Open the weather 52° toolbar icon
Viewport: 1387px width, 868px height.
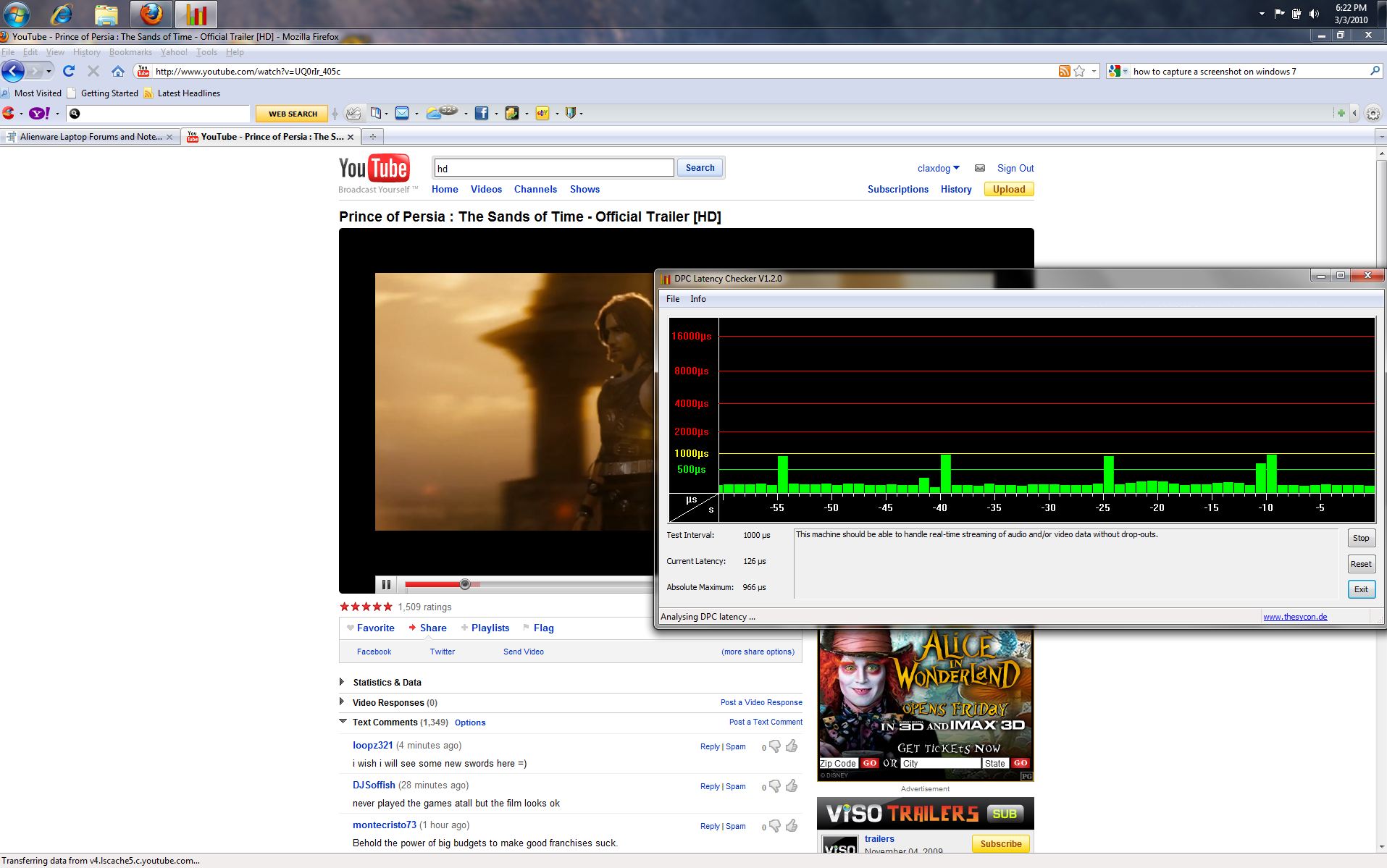pyautogui.click(x=442, y=112)
